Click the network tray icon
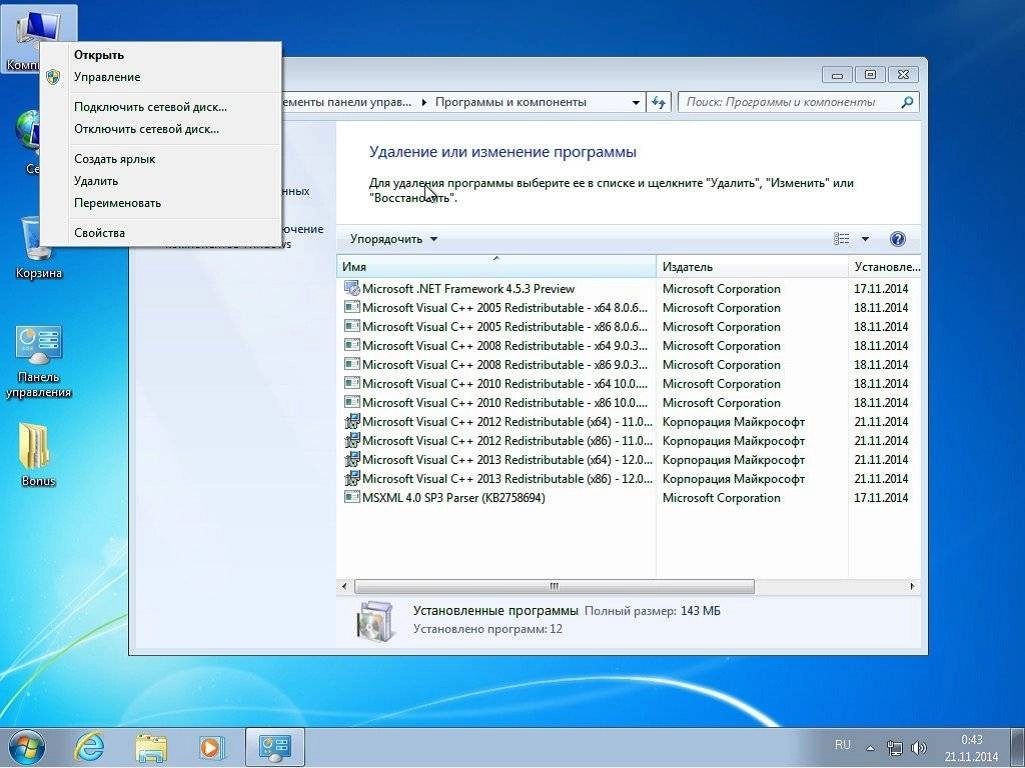This screenshot has height=768, width=1025. pos(894,748)
